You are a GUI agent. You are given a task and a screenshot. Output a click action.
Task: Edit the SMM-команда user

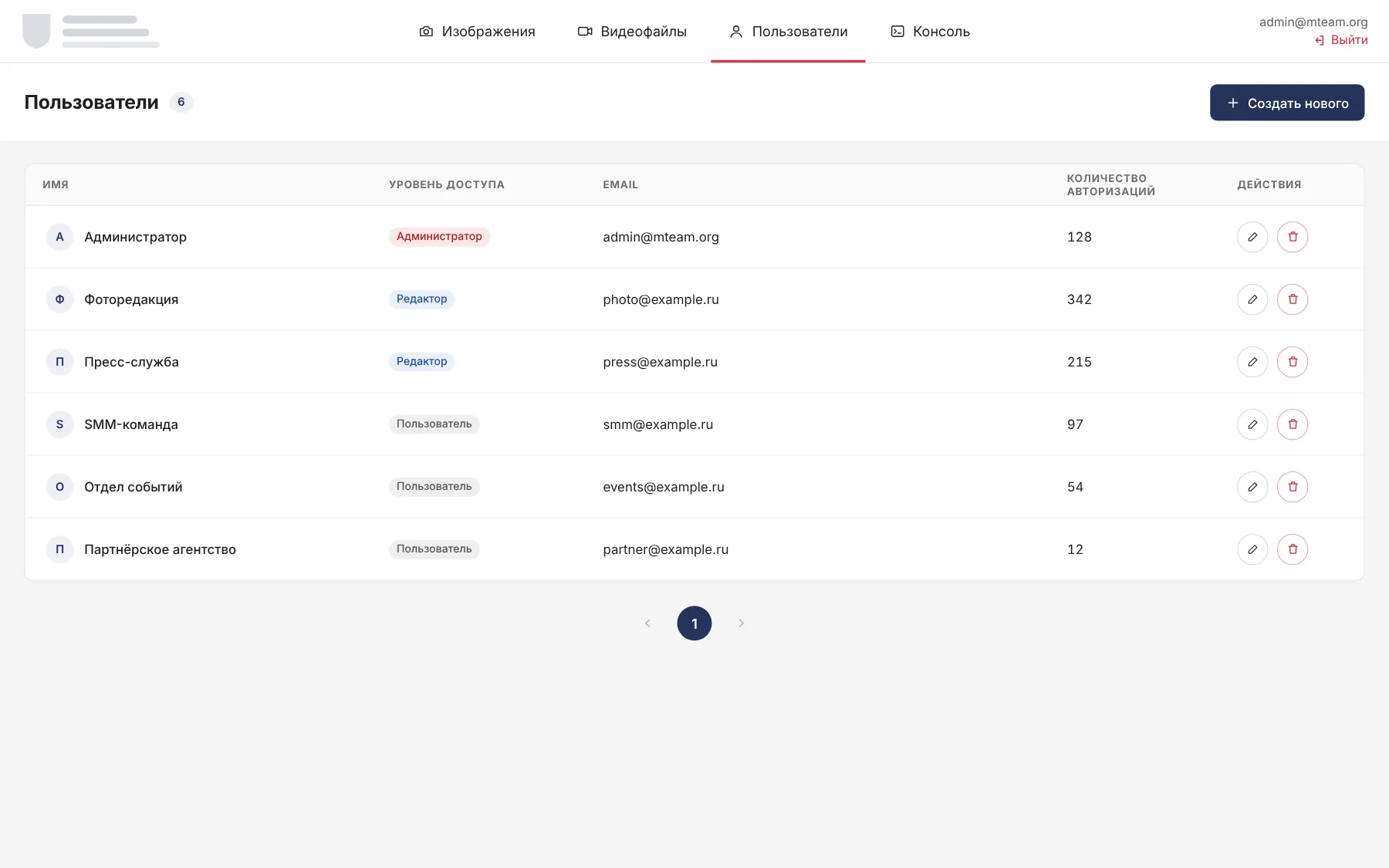pos(1252,424)
